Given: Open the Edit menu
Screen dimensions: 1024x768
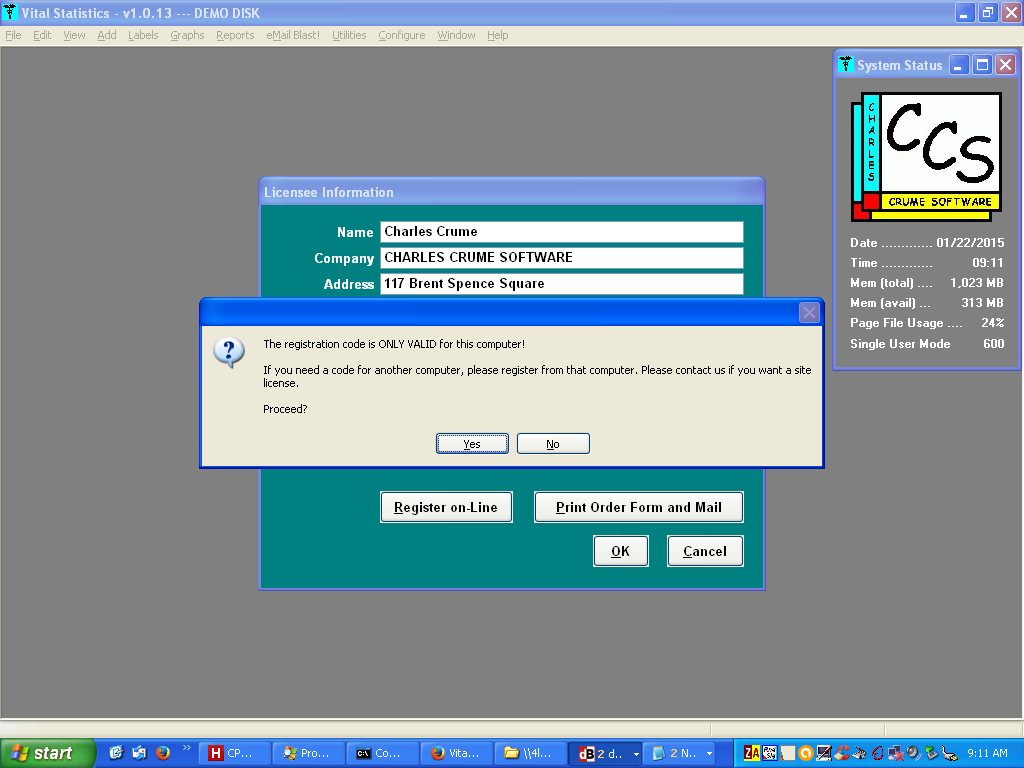Looking at the screenshot, I should [x=42, y=35].
